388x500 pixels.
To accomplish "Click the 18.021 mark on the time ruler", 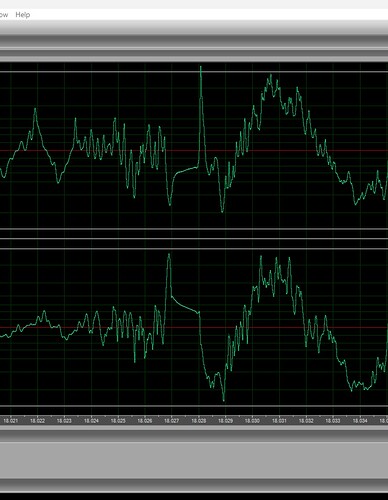I will click(10, 421).
